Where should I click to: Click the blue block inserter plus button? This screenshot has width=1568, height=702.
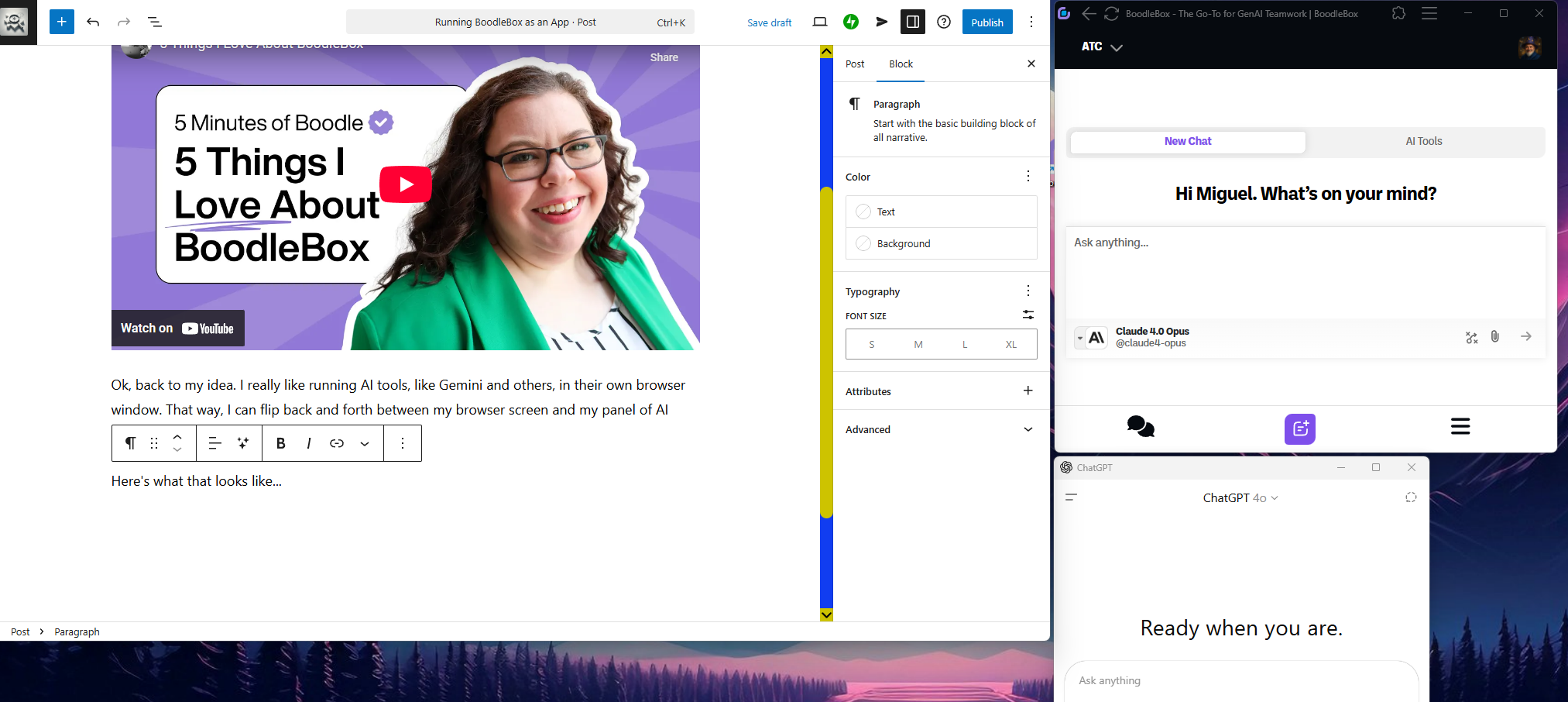[x=62, y=22]
